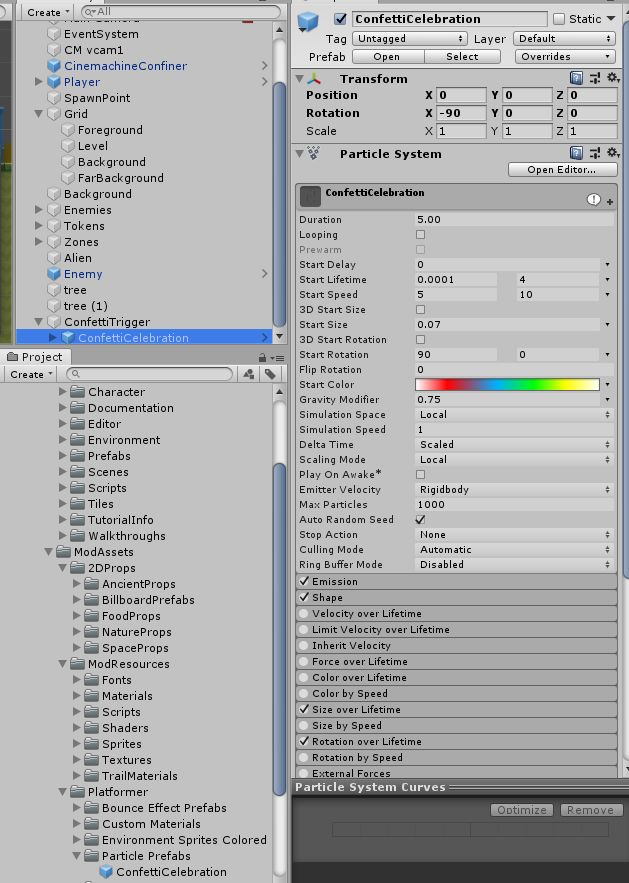This screenshot has width=629, height=883.
Task: Click the Search by Label tag icon
Action: pos(270,374)
